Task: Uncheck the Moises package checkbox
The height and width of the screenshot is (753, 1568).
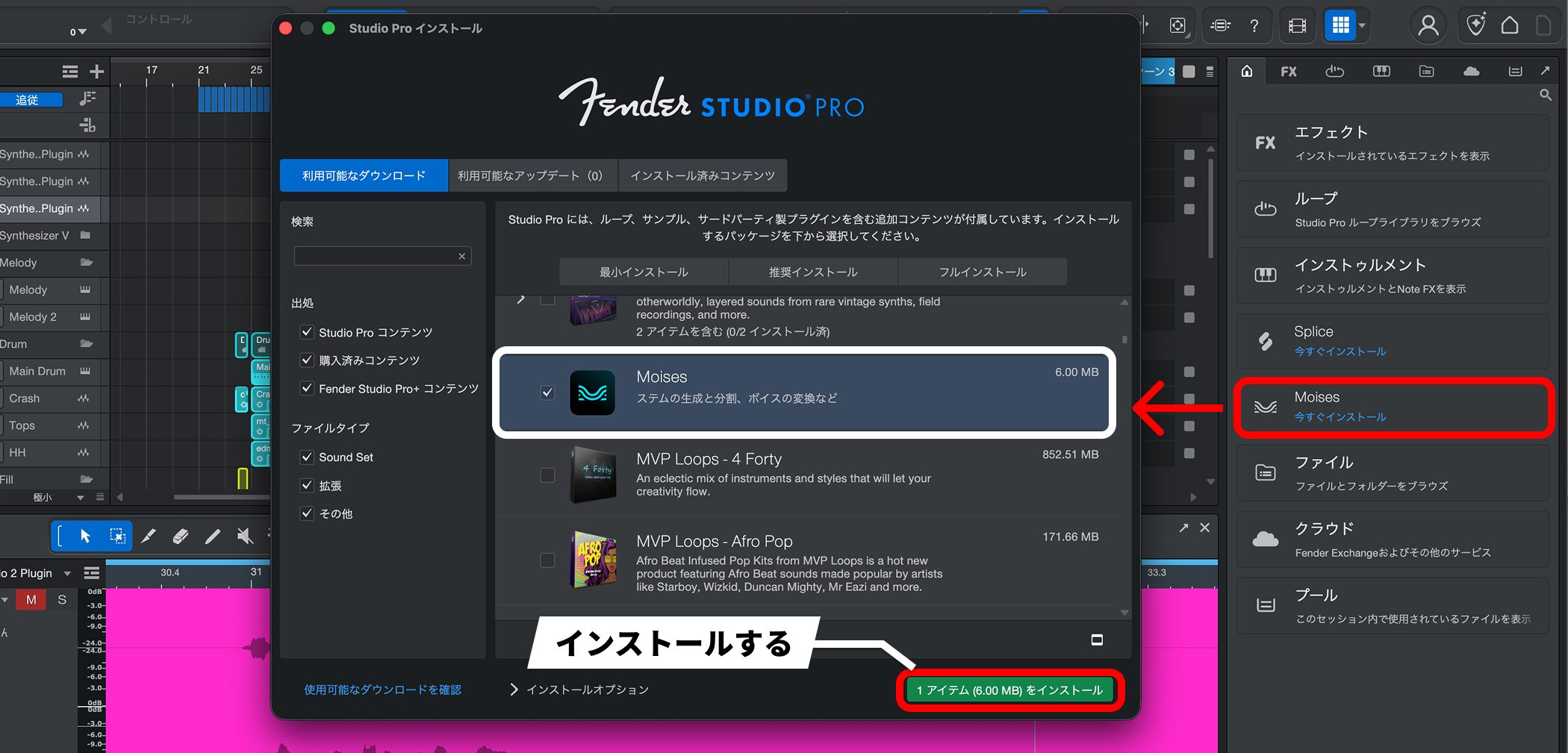Action: [547, 393]
